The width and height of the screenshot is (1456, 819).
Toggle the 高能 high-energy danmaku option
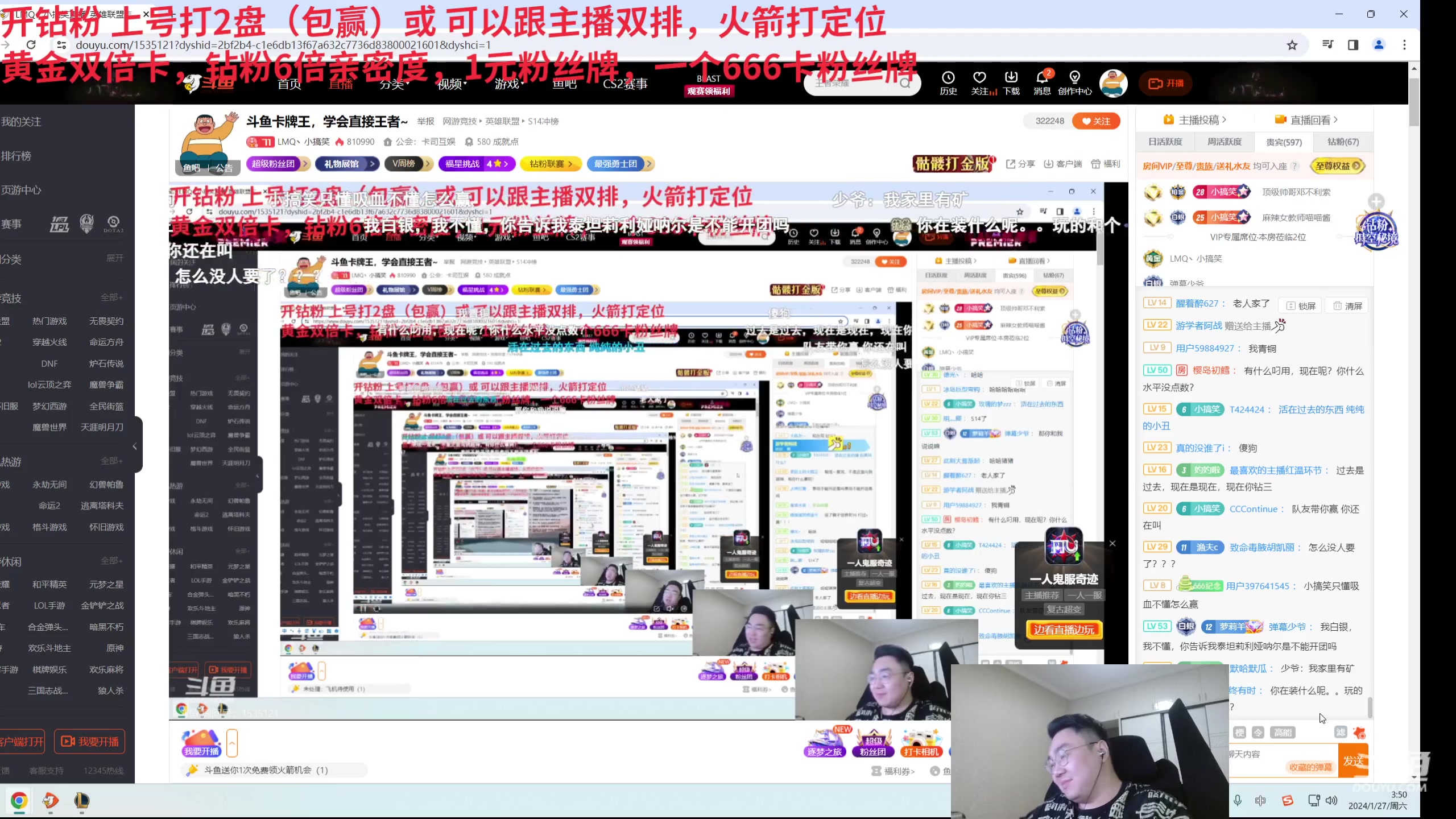(1283, 733)
